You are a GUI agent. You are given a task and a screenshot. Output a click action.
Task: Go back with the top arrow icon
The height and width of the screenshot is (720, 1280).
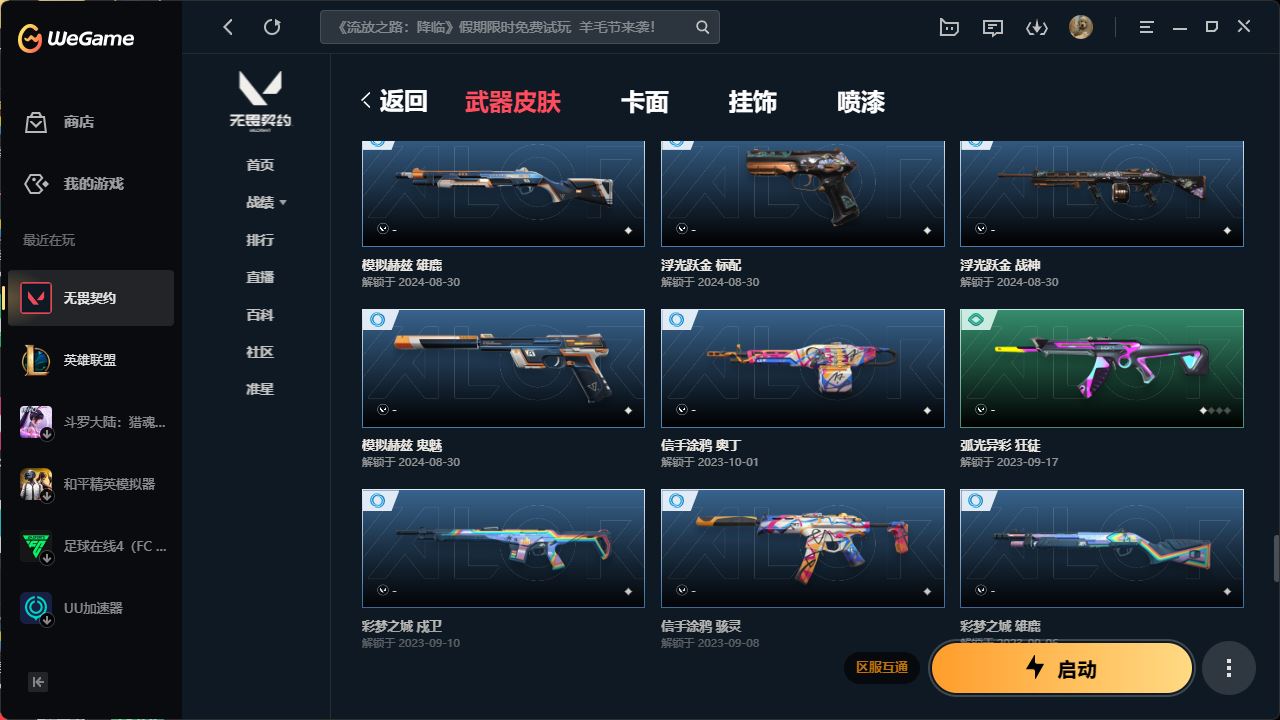point(228,27)
